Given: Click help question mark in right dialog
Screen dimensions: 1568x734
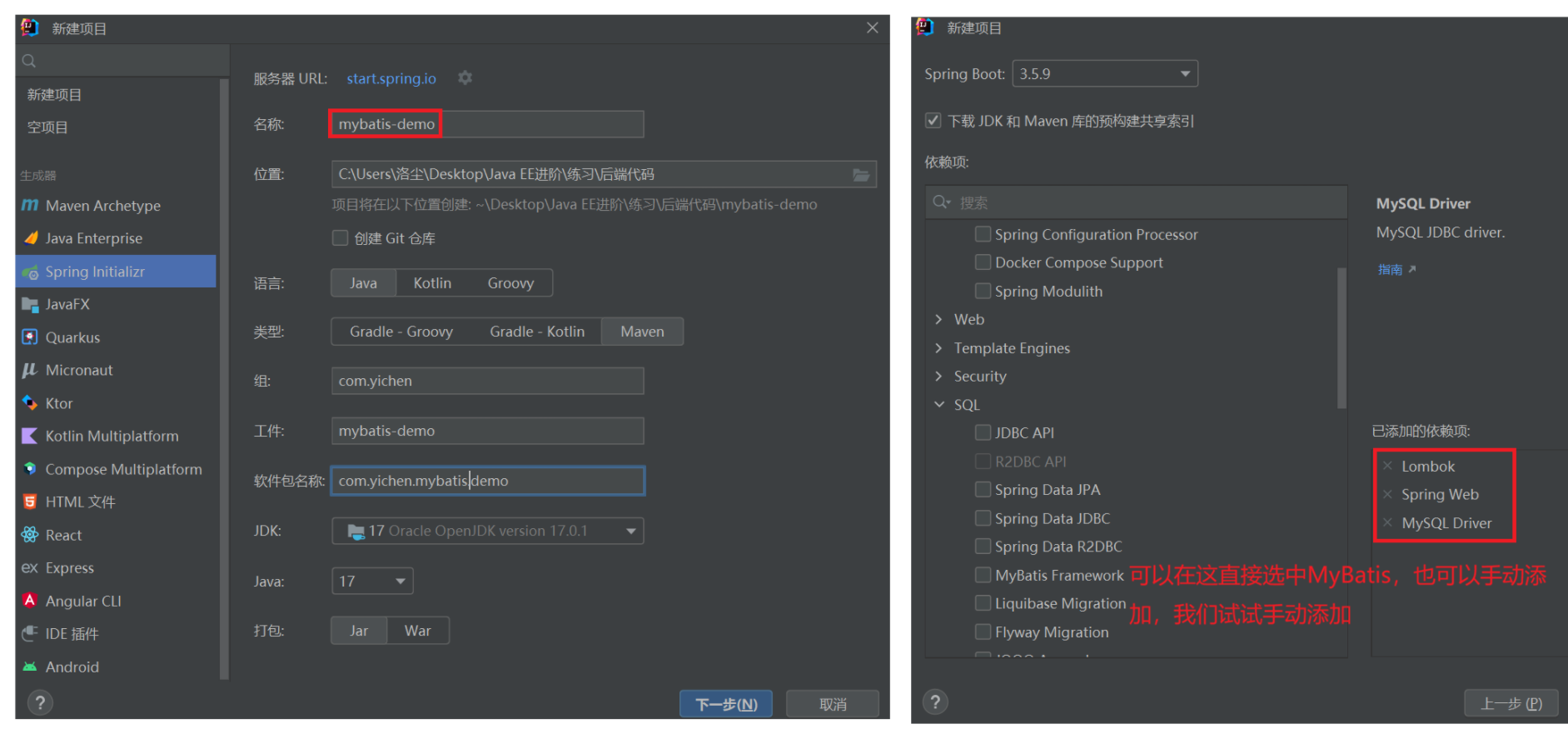Looking at the screenshot, I should pyautogui.click(x=935, y=702).
